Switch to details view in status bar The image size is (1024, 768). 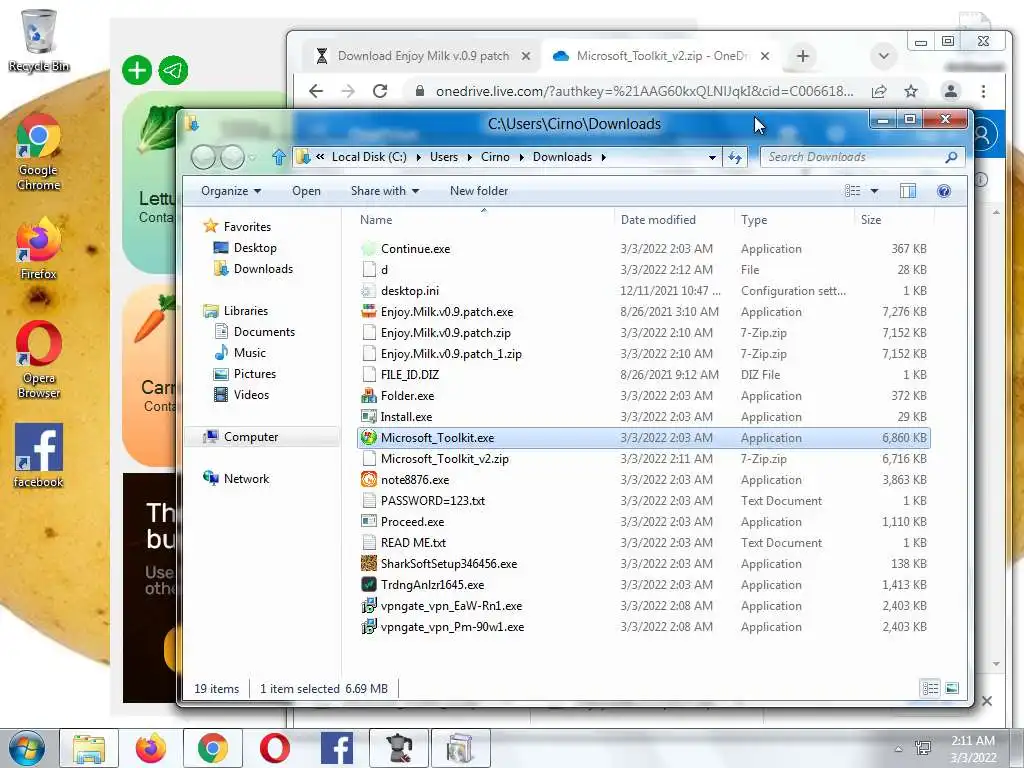930,688
